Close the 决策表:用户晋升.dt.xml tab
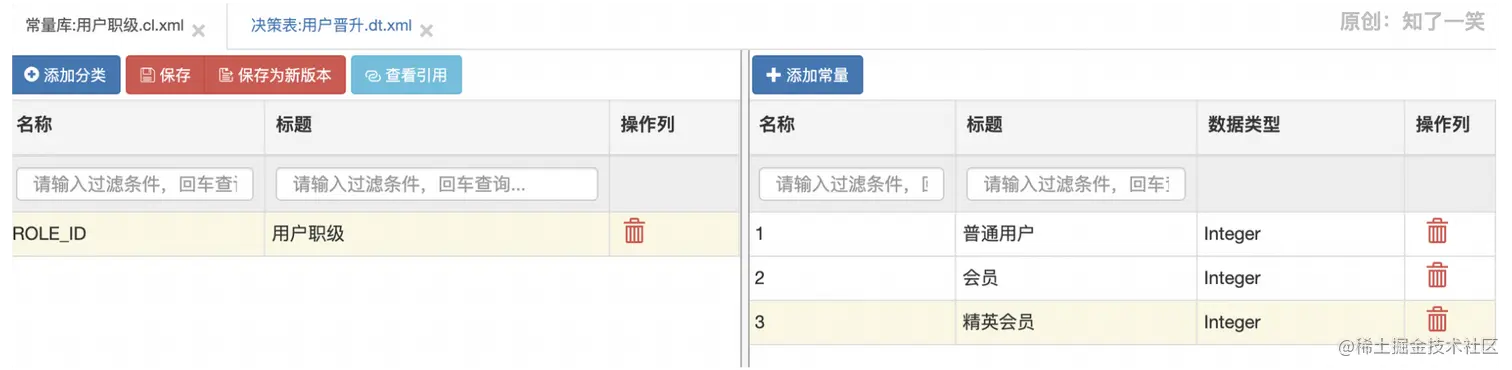The width and height of the screenshot is (1512, 370). coord(426,30)
